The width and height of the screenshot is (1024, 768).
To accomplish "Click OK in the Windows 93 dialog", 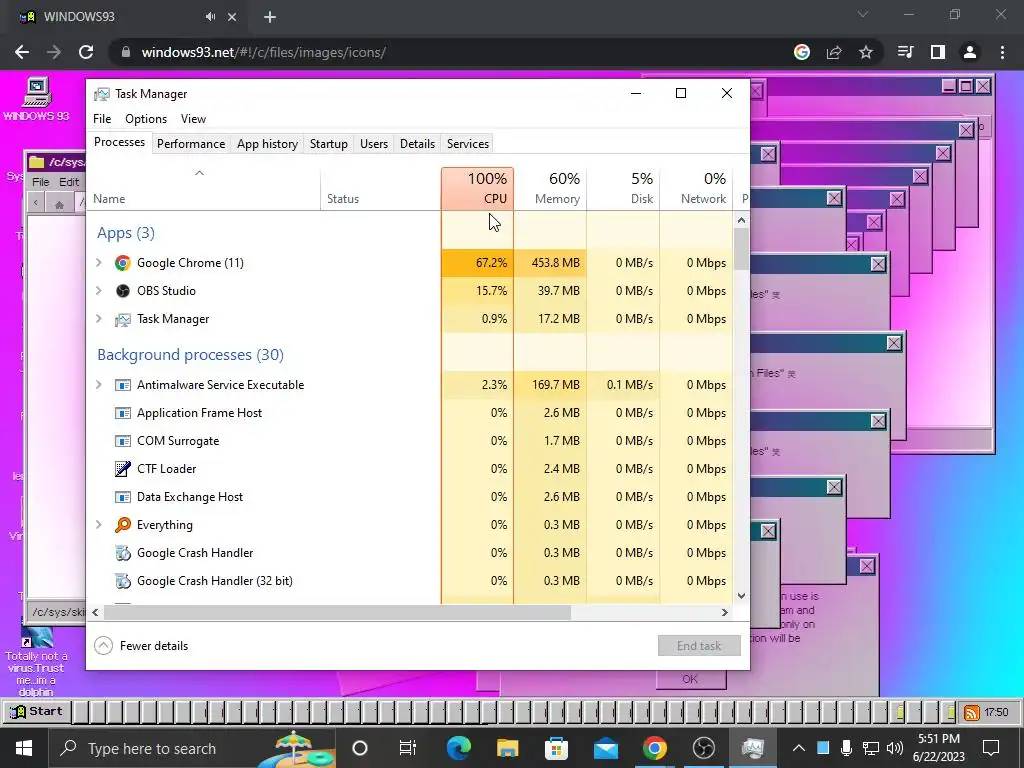I will point(690,679).
